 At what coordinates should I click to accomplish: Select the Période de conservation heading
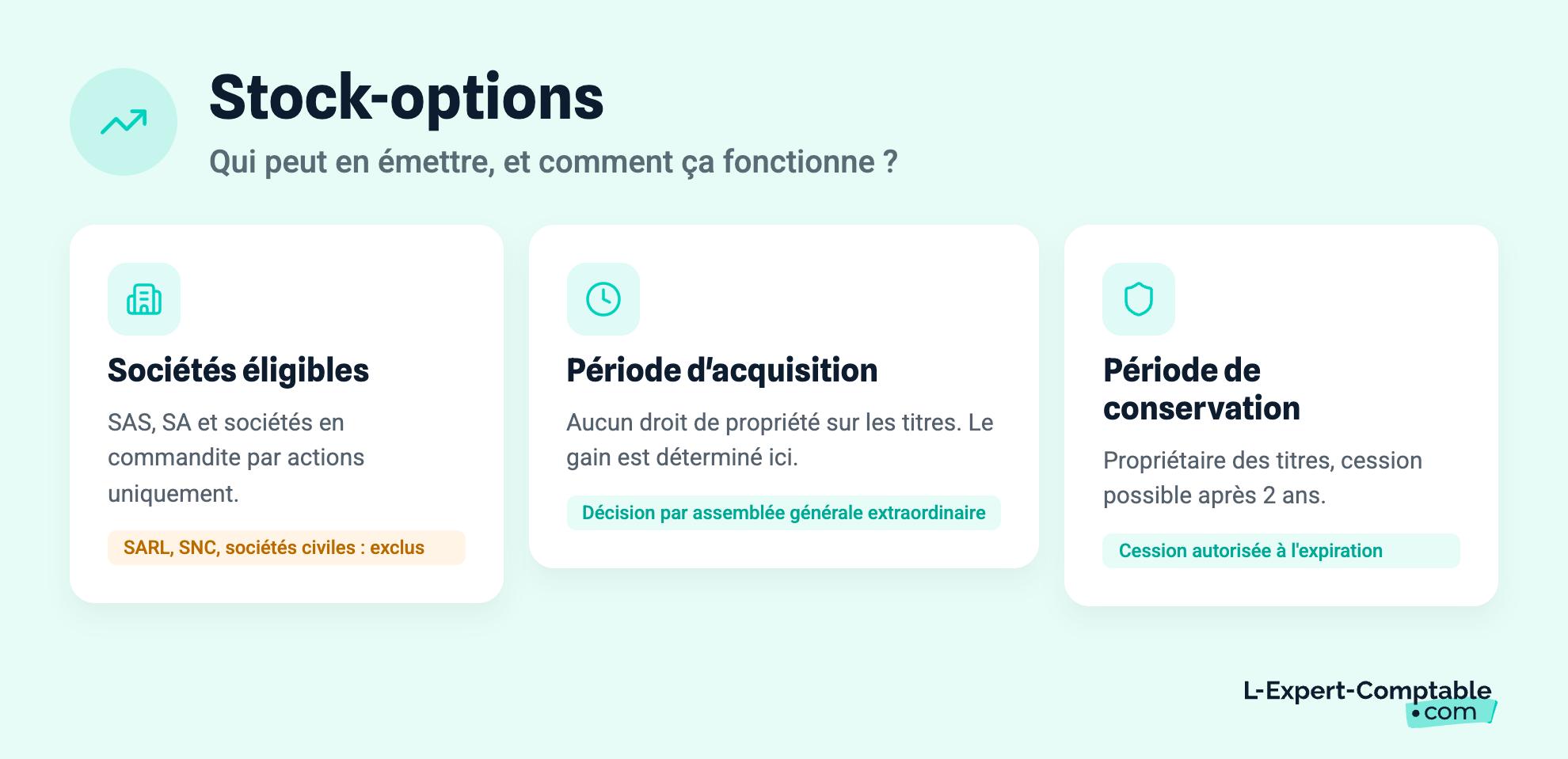(x=1201, y=389)
